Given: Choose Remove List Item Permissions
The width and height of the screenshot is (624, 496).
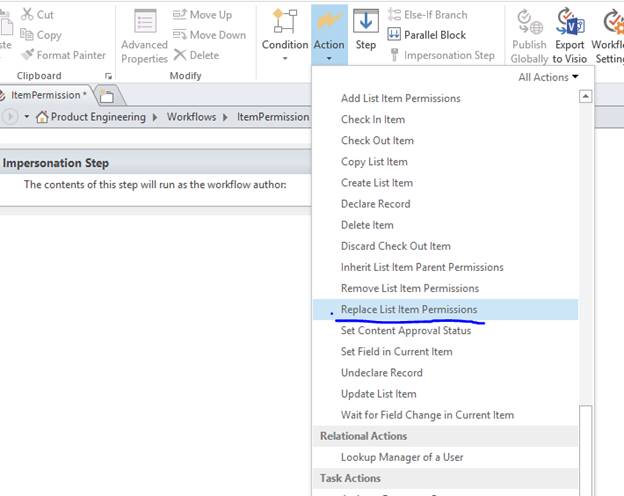Looking at the screenshot, I should (x=445, y=288).
